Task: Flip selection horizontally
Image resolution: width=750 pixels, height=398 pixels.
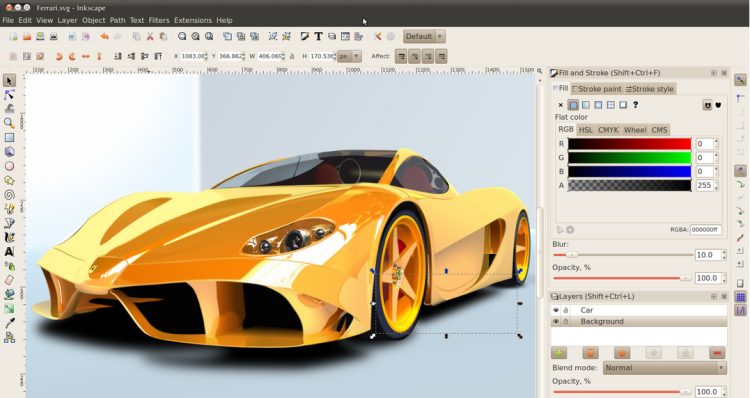Action: tap(86, 56)
